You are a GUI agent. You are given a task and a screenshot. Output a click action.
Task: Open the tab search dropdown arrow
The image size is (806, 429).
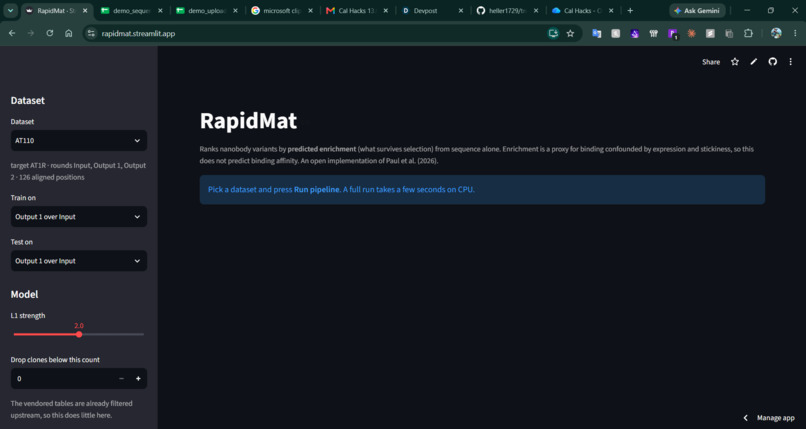click(x=10, y=10)
